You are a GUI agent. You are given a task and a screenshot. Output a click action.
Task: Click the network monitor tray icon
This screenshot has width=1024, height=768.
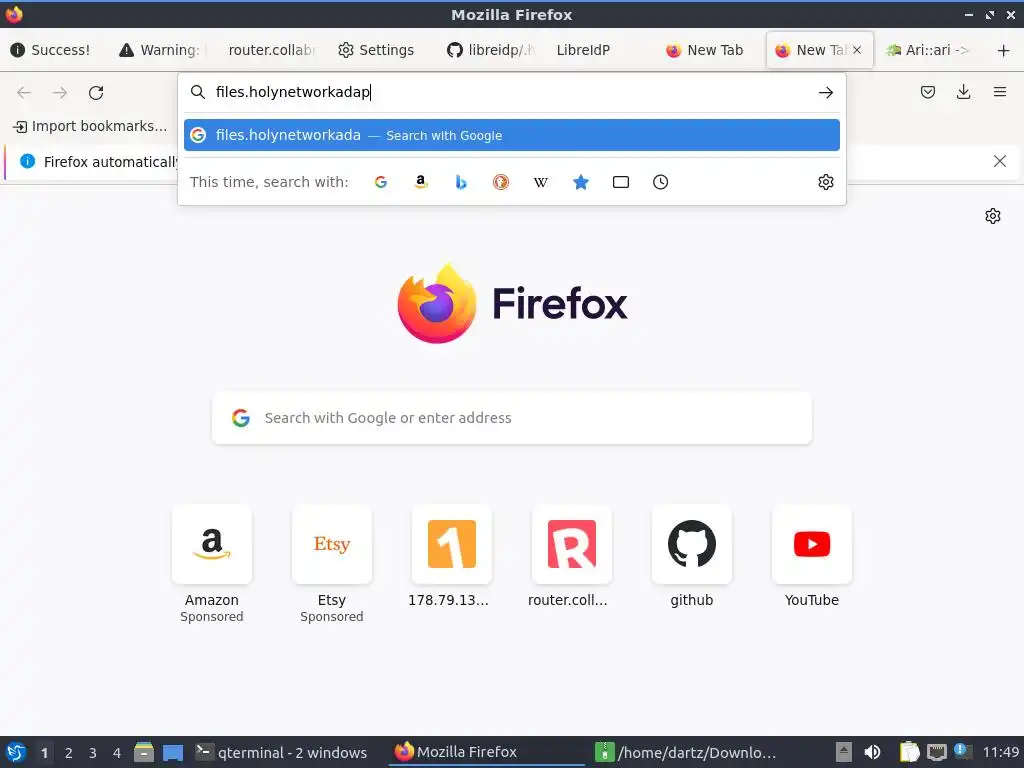[936, 752]
